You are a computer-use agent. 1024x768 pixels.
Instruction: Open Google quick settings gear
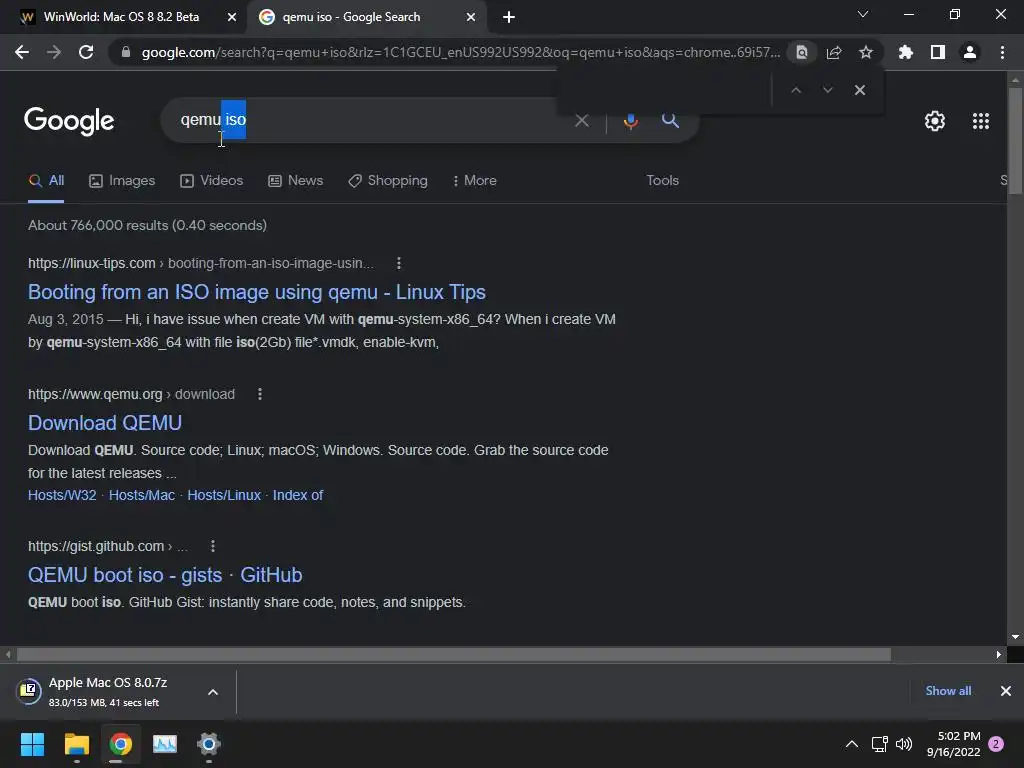click(935, 121)
